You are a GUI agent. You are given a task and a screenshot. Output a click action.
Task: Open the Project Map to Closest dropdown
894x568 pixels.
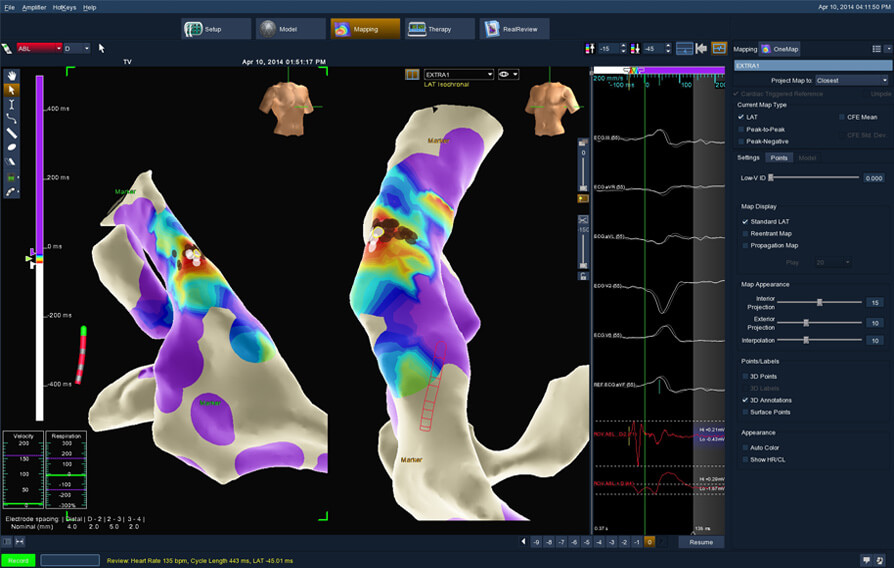[850, 80]
